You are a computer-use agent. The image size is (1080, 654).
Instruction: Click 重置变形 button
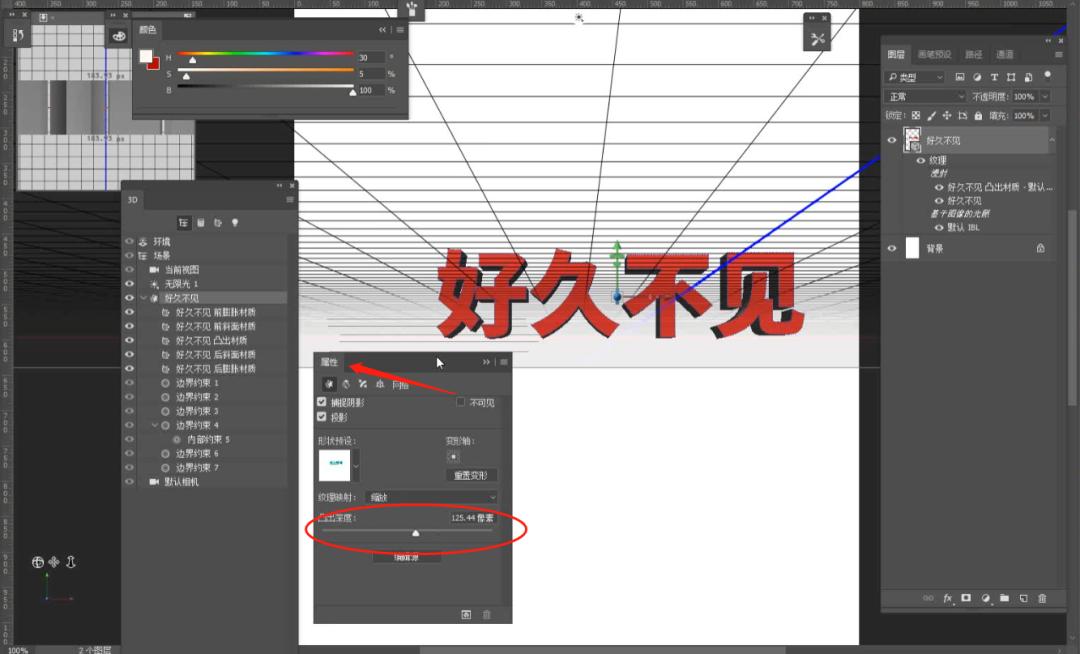coord(471,476)
